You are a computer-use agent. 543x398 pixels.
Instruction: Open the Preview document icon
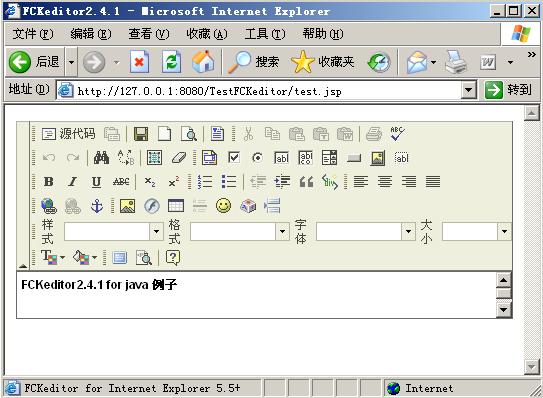[189, 134]
